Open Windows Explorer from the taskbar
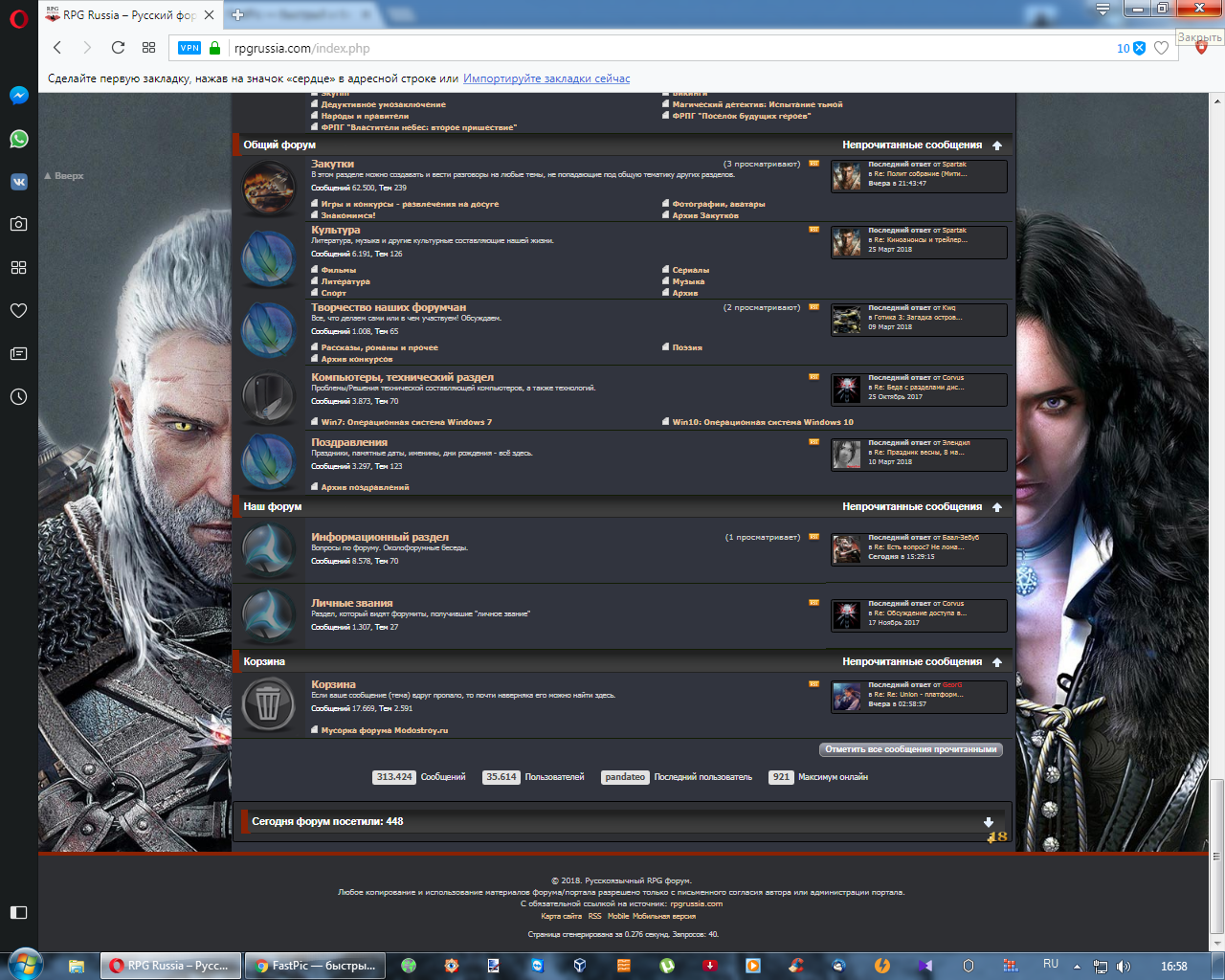Image resolution: width=1225 pixels, height=980 pixels. click(x=77, y=966)
